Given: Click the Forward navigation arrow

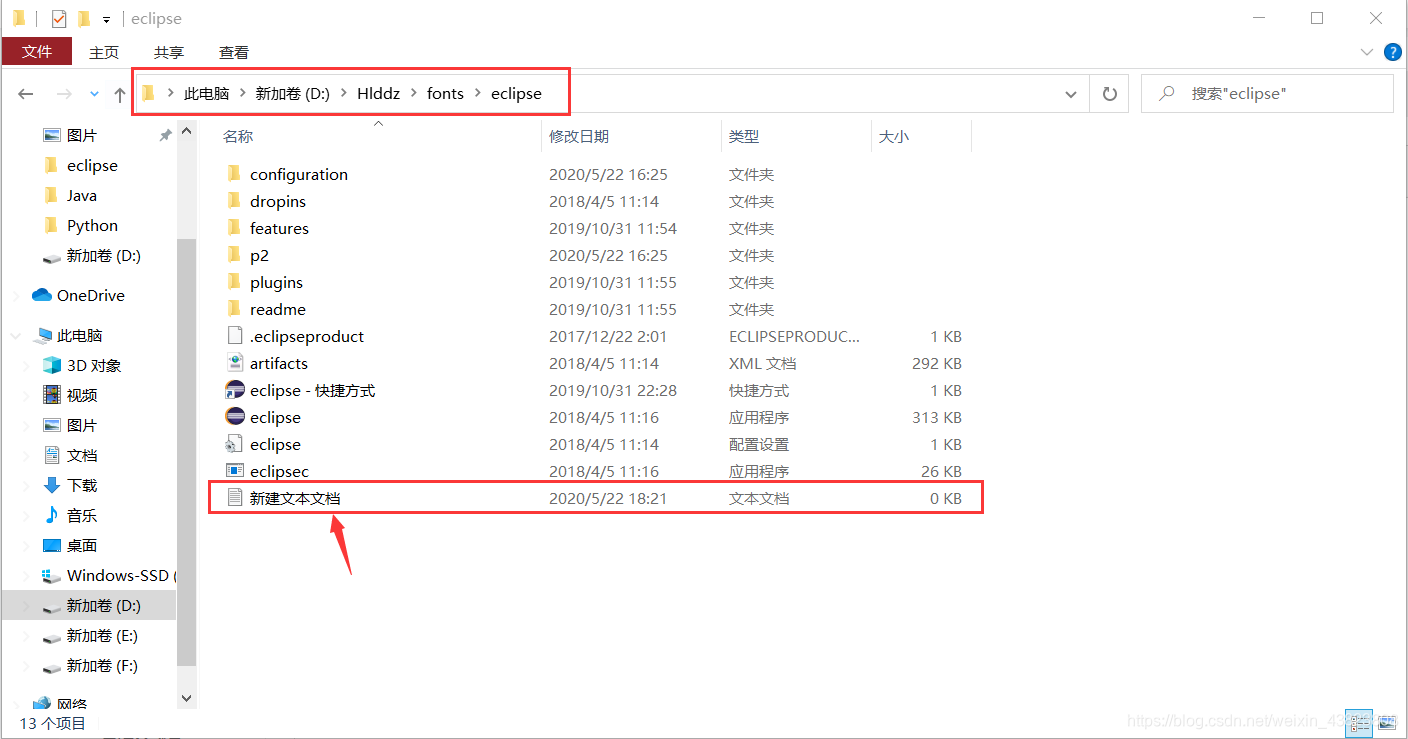Looking at the screenshot, I should coord(63,94).
